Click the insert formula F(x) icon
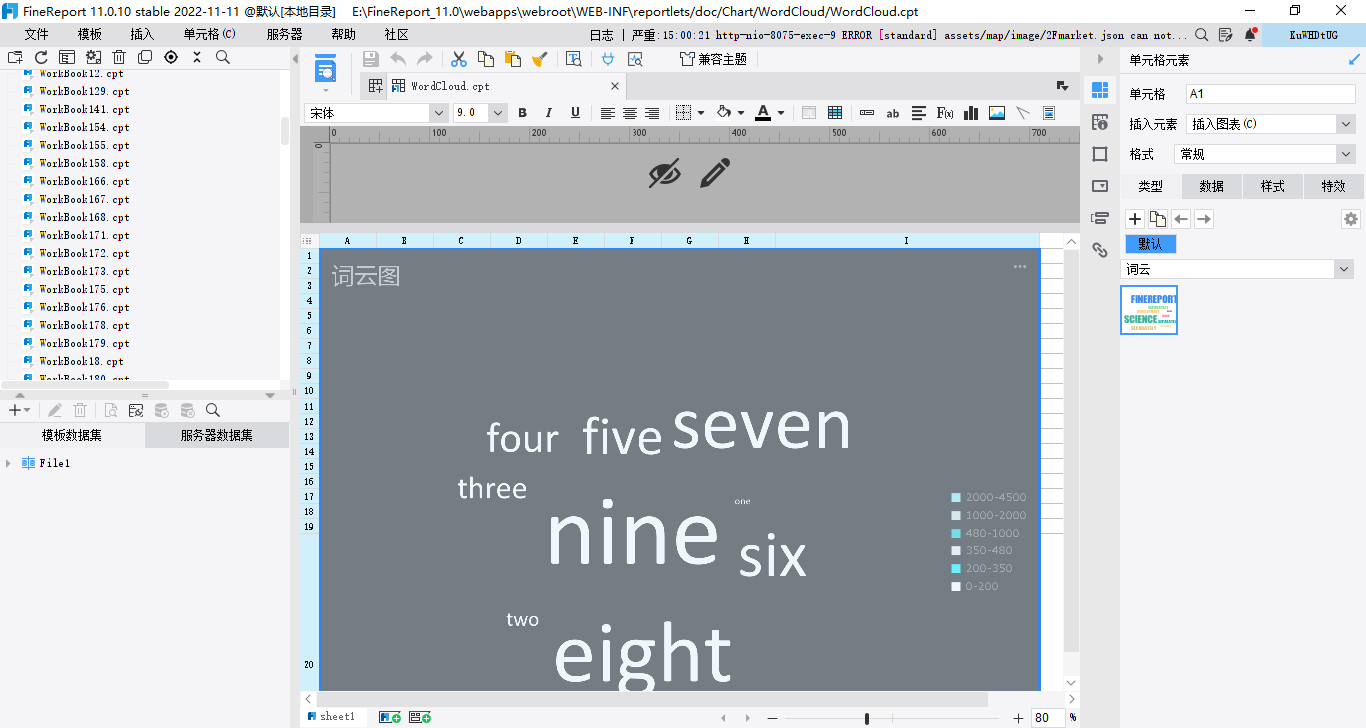The width and height of the screenshot is (1366, 728). [944, 113]
